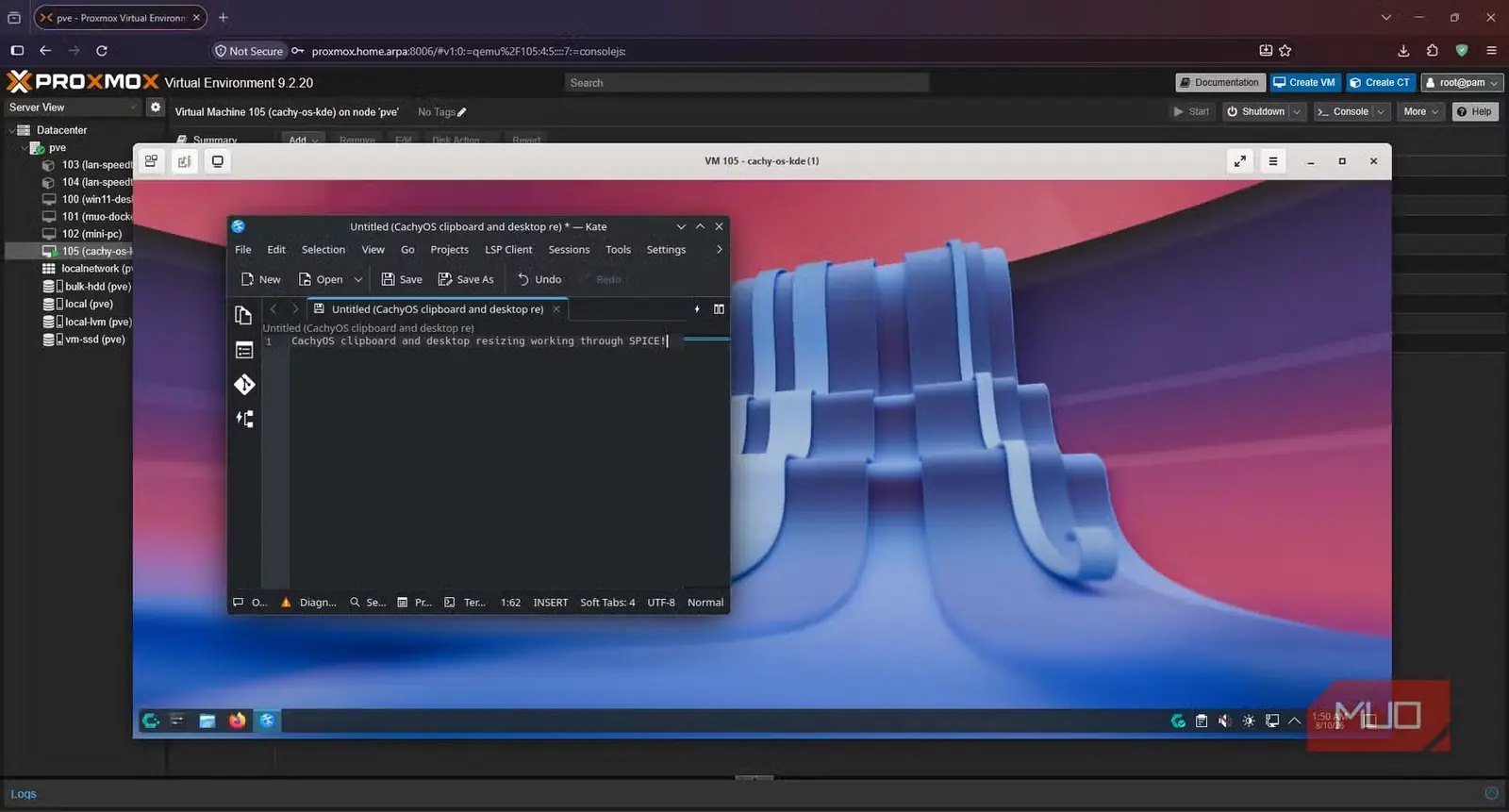This screenshot has height=812, width=1509.
Task: Expand the Open recent dropdown arrow in Kate
Action: (x=358, y=279)
